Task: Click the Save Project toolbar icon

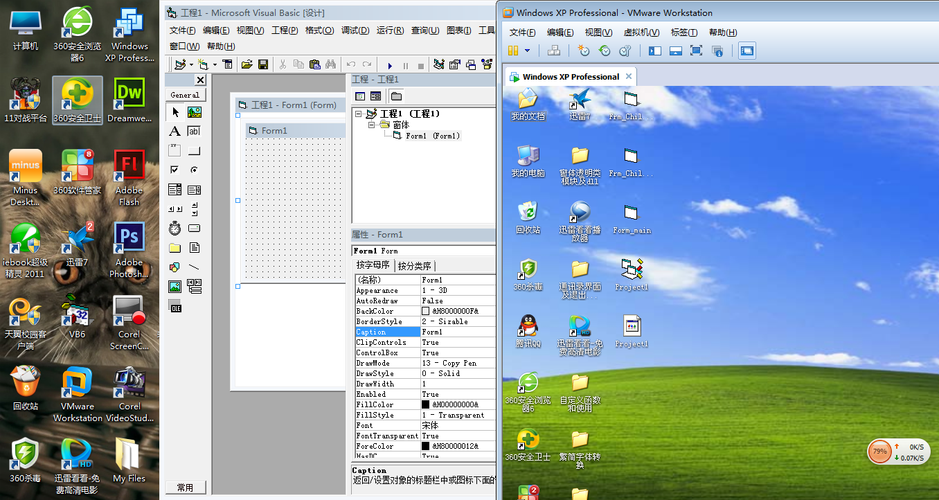Action: pyautogui.click(x=263, y=65)
